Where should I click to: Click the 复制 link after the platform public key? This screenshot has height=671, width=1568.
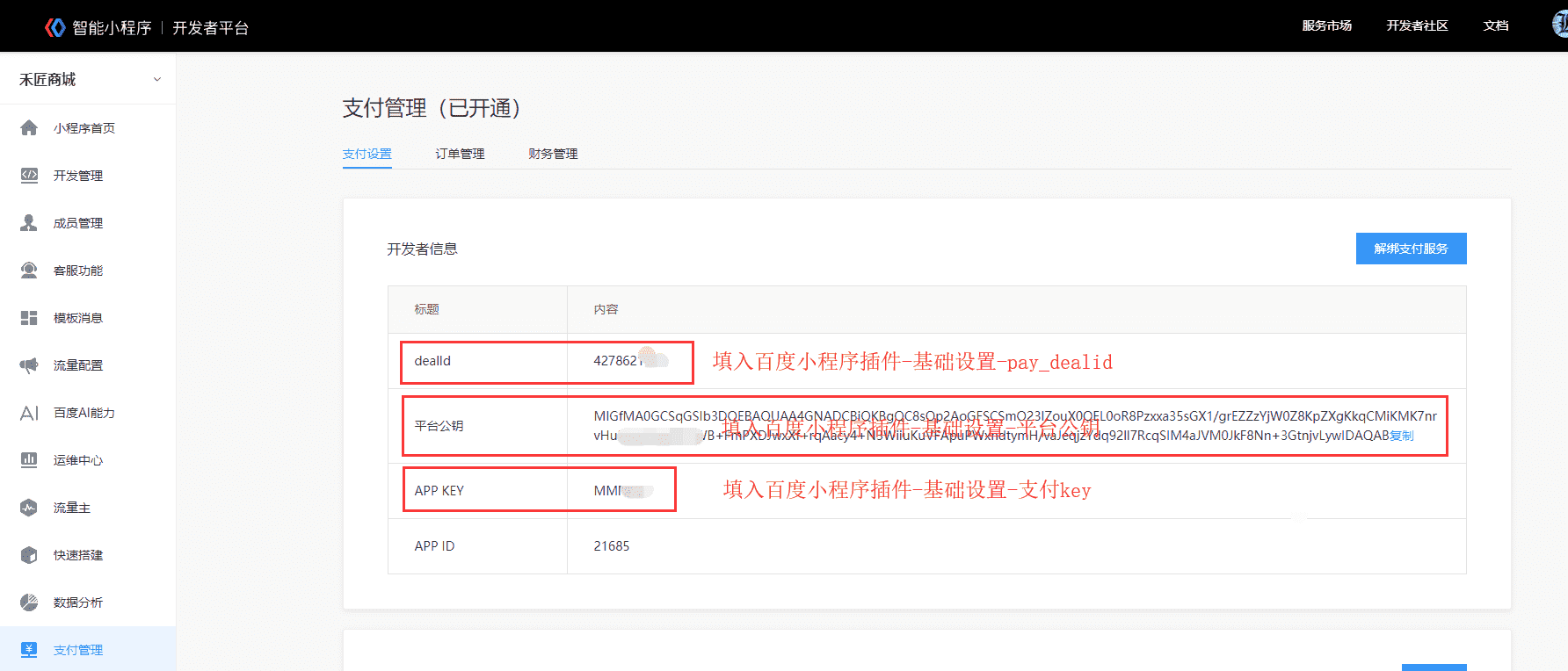(x=1402, y=436)
